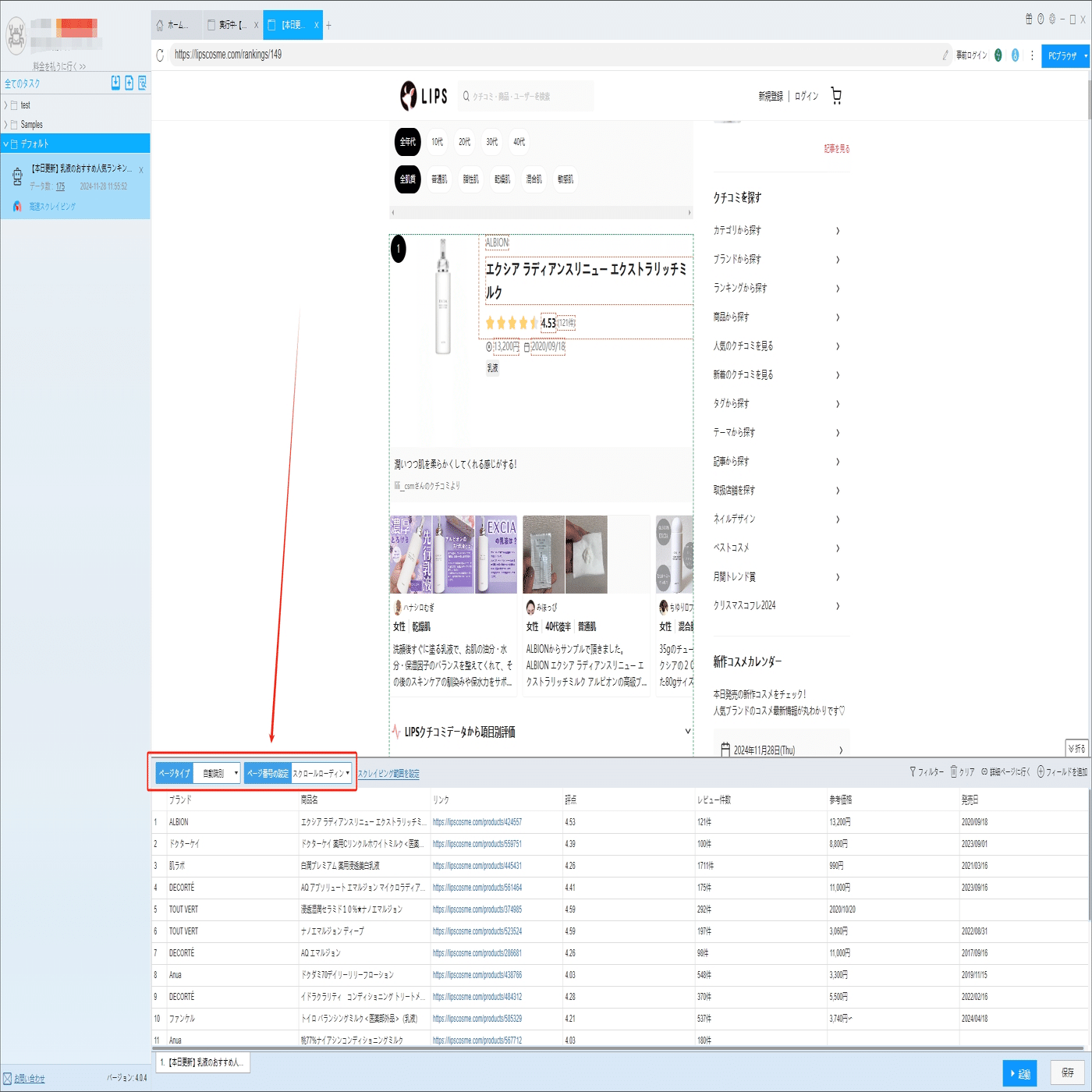Click the user avatar icon
This screenshot has height=1092, width=1092.
(16, 36)
